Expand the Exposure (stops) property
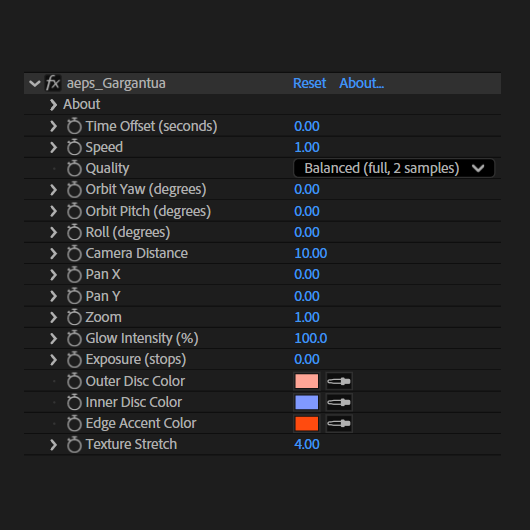 point(53,360)
